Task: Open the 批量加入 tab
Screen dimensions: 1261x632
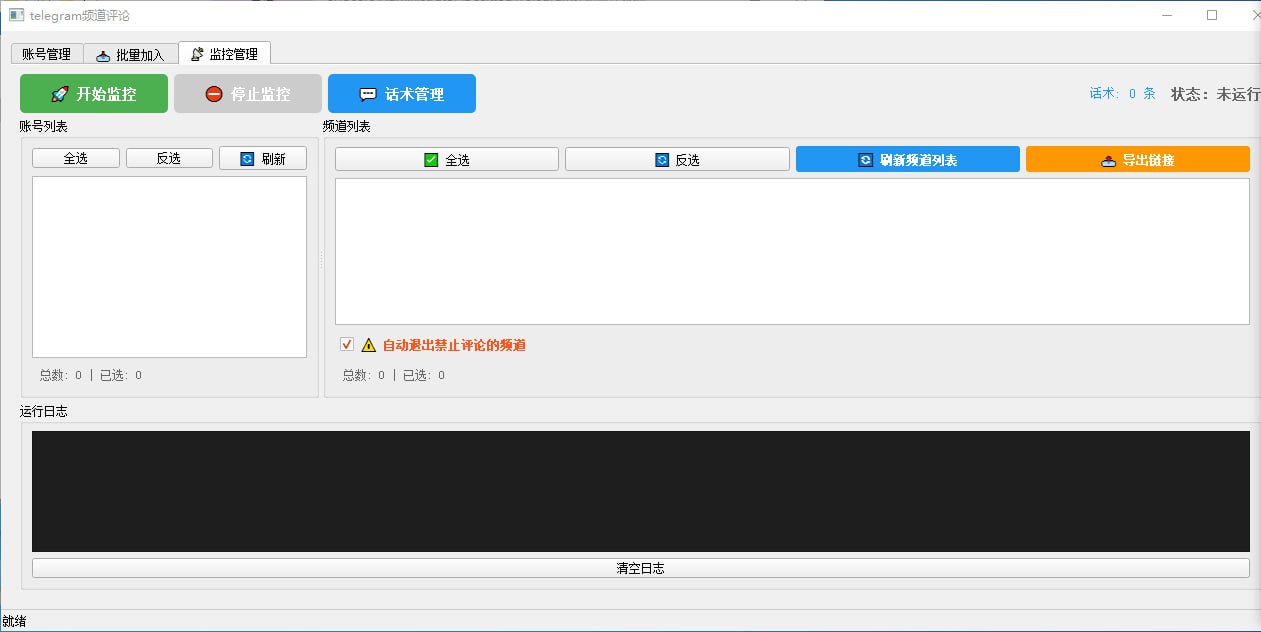Action: tap(131, 54)
